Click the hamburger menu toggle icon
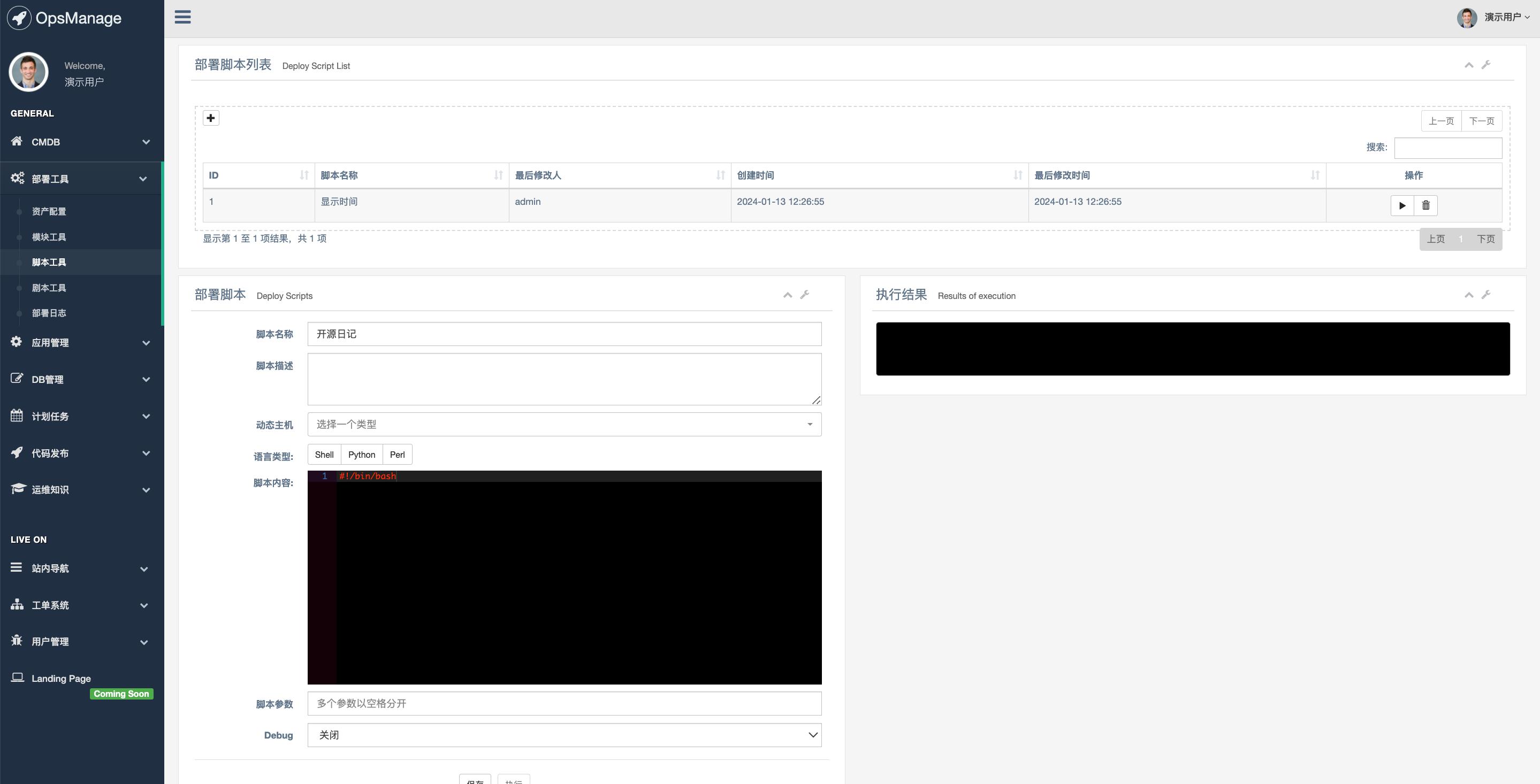 coord(182,17)
